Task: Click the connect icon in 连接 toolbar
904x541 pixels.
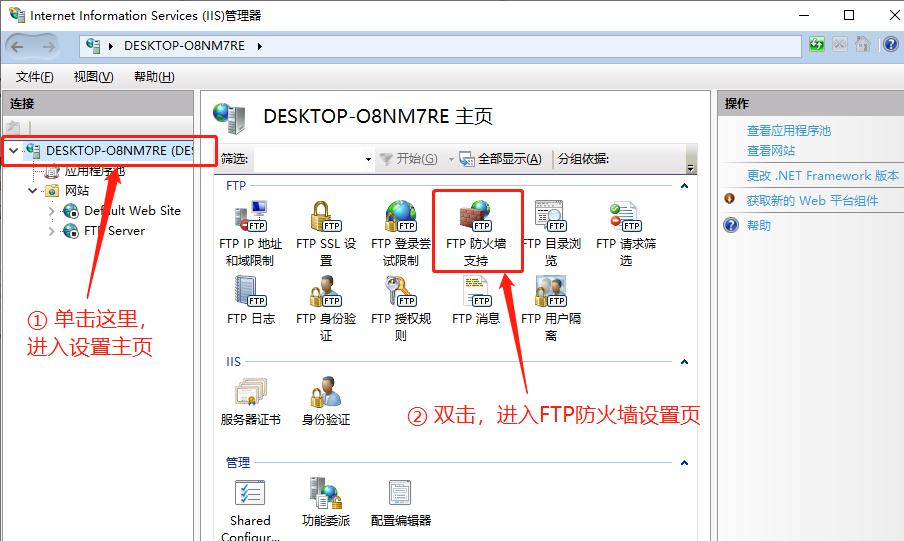Action: (x=13, y=127)
